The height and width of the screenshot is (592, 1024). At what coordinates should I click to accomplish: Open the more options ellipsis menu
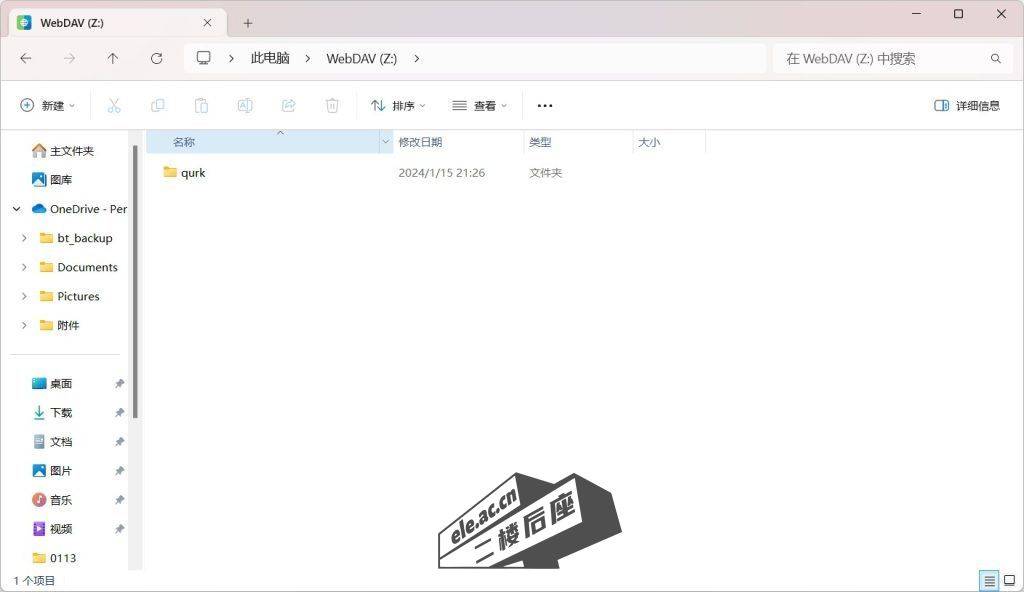545,105
